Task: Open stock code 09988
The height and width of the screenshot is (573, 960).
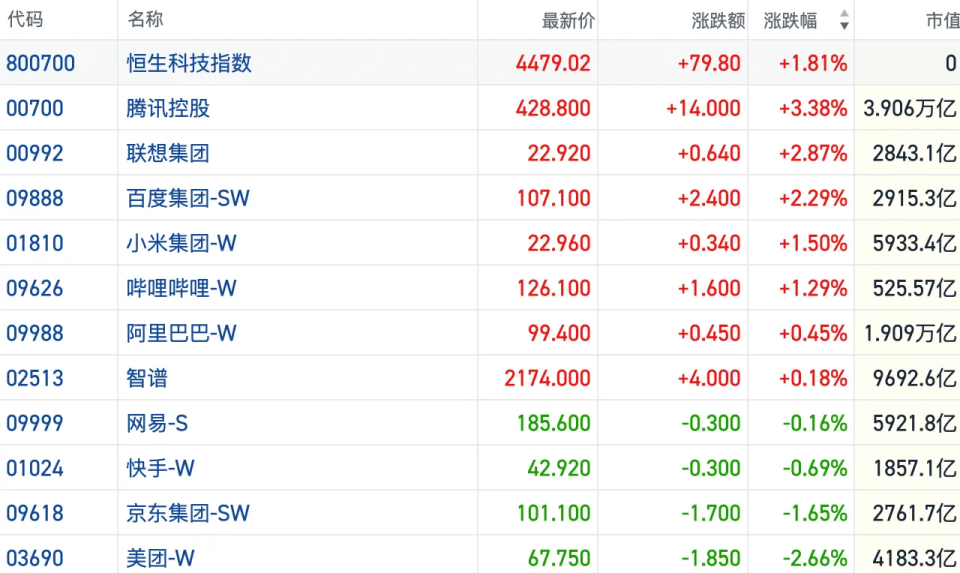Action: pos(35,333)
